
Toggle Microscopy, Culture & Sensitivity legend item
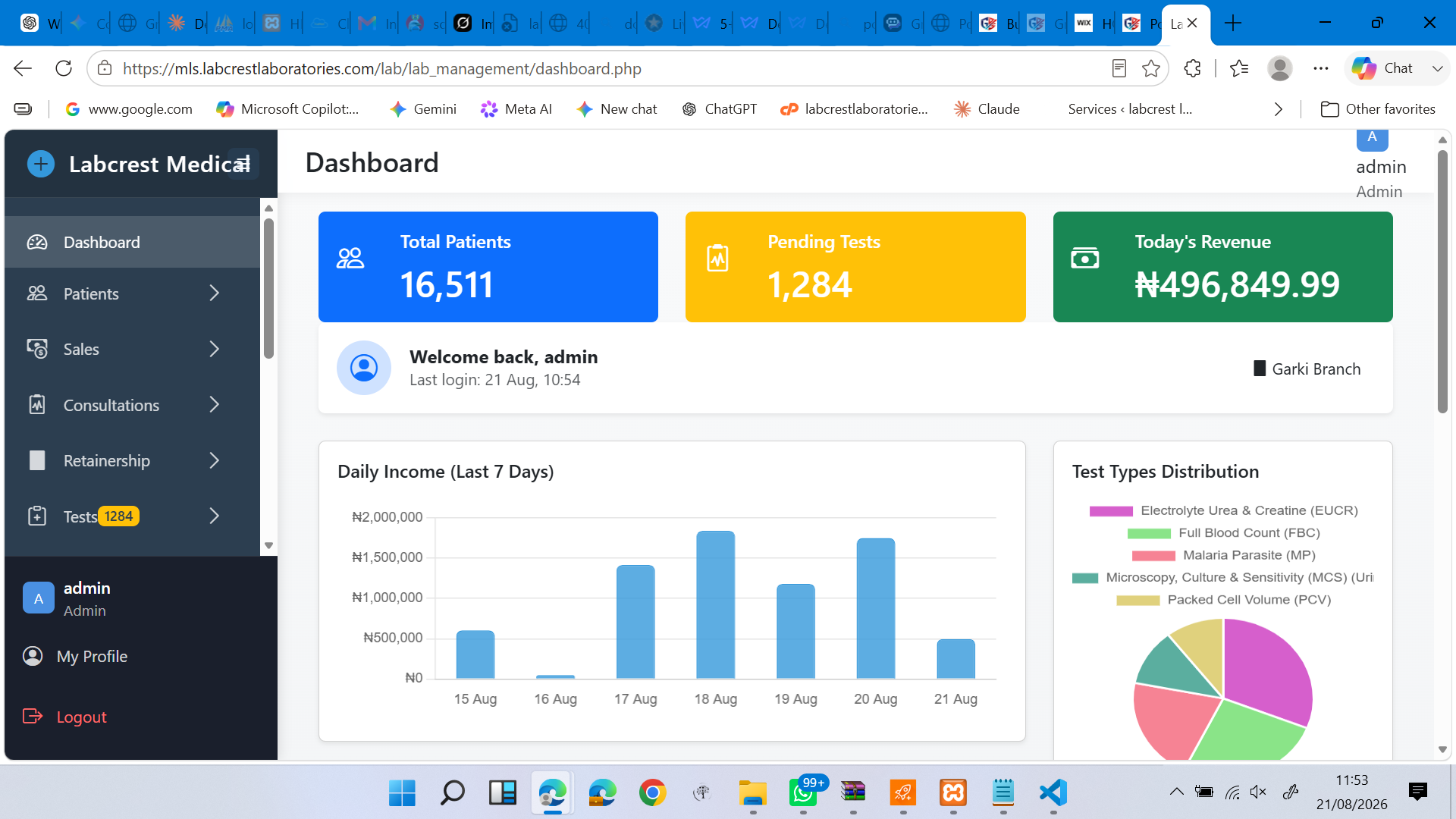click(1223, 578)
